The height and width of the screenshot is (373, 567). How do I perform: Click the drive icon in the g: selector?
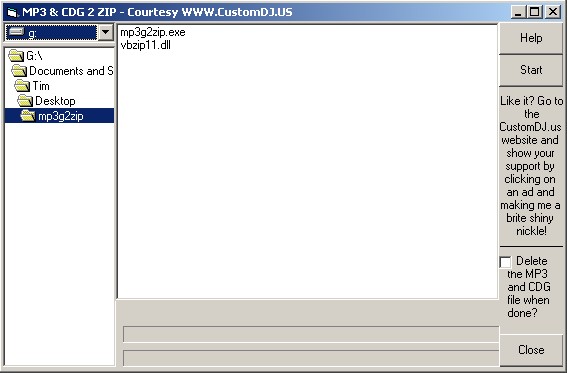[x=17, y=32]
